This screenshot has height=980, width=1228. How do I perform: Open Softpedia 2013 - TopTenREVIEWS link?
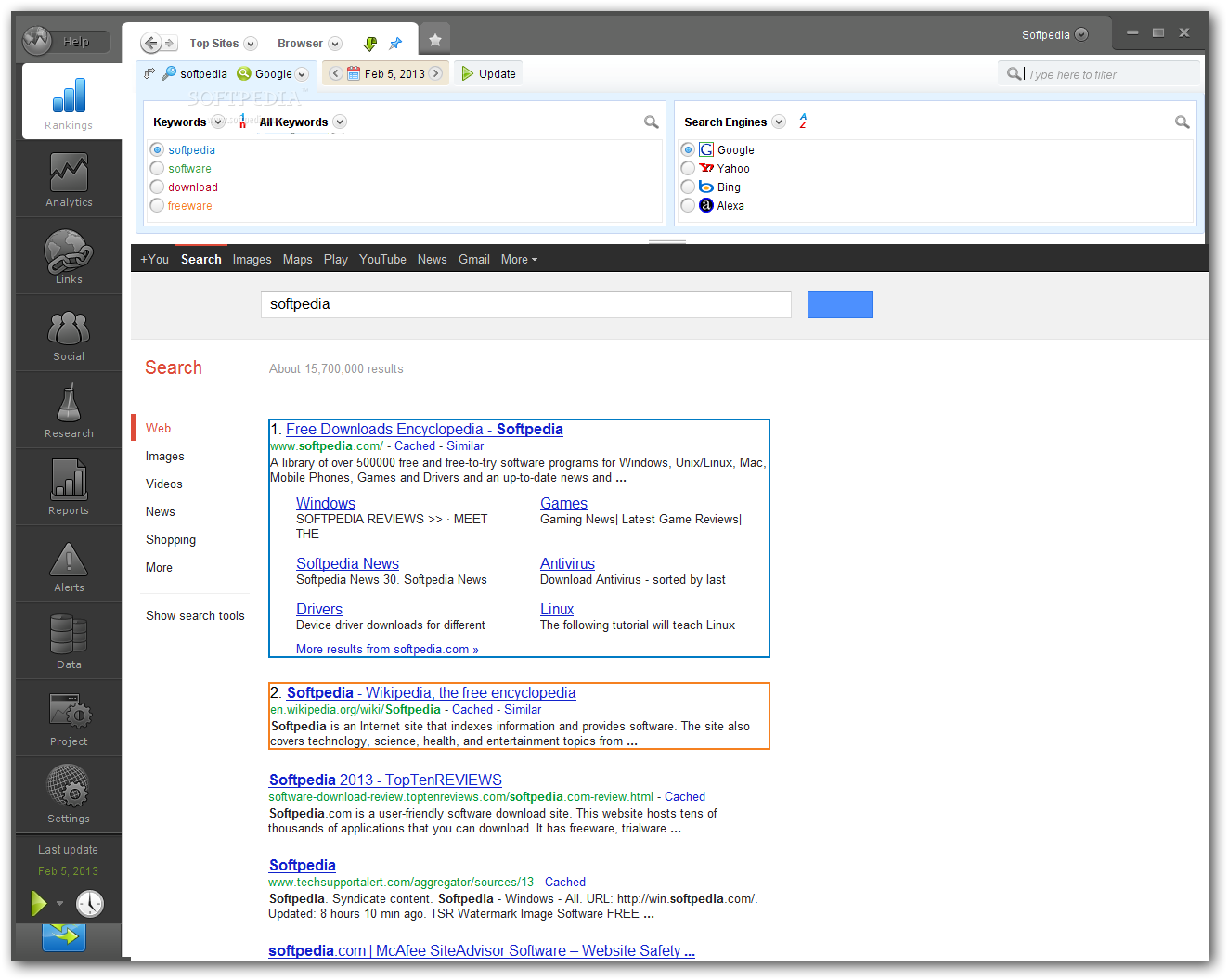click(x=385, y=780)
